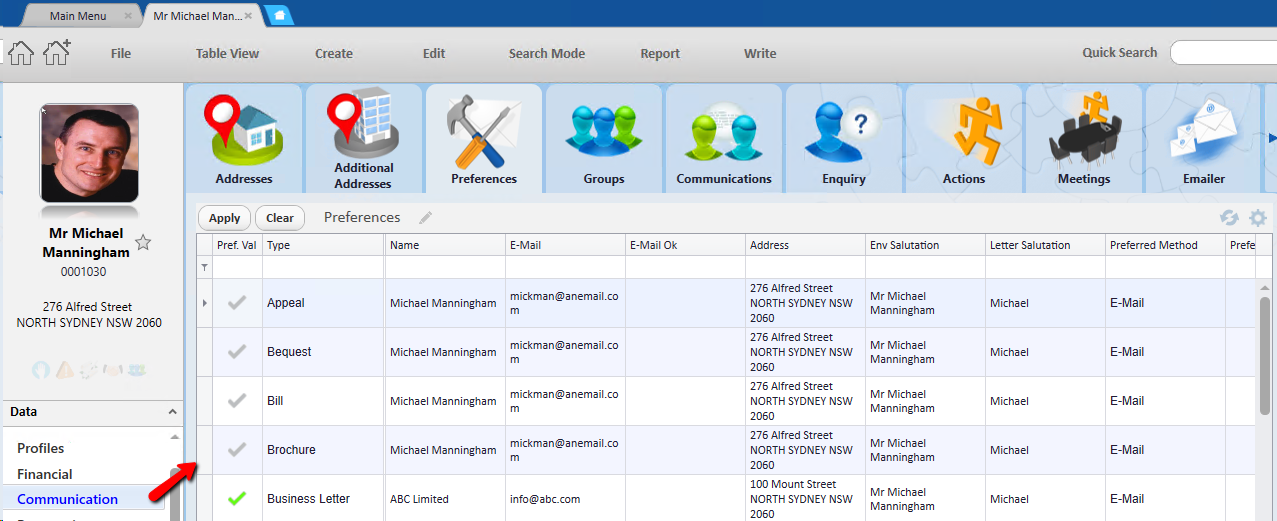The height and width of the screenshot is (521, 1277).
Task: Select the info@abc.com email cell
Action: click(565, 498)
